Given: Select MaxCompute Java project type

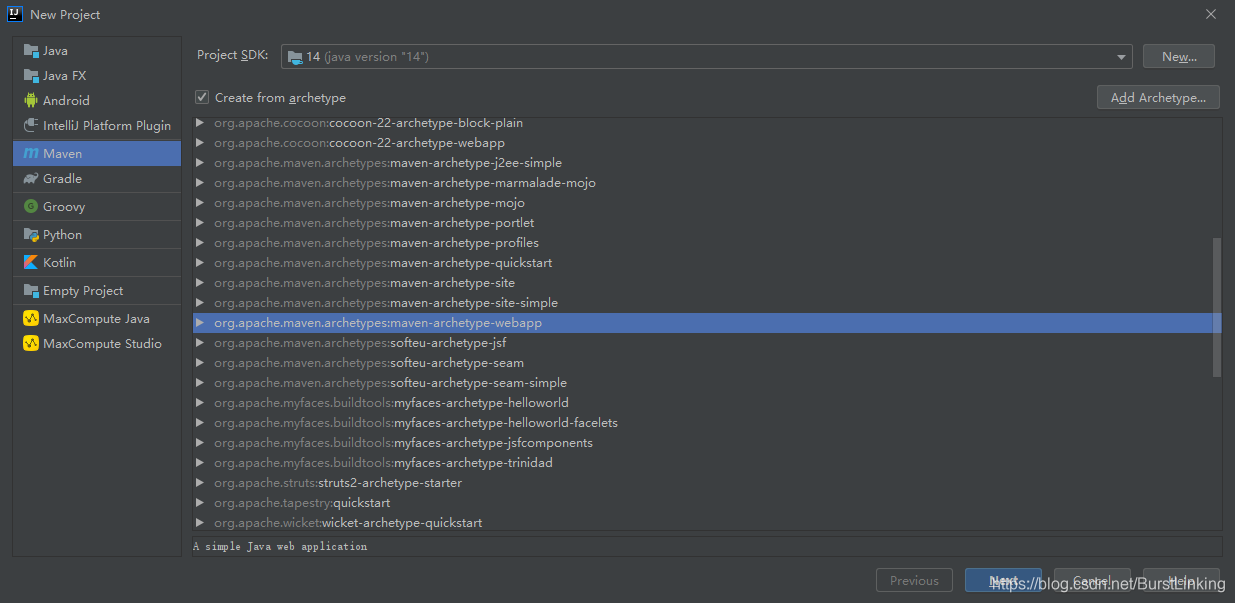Looking at the screenshot, I should (x=97, y=319).
